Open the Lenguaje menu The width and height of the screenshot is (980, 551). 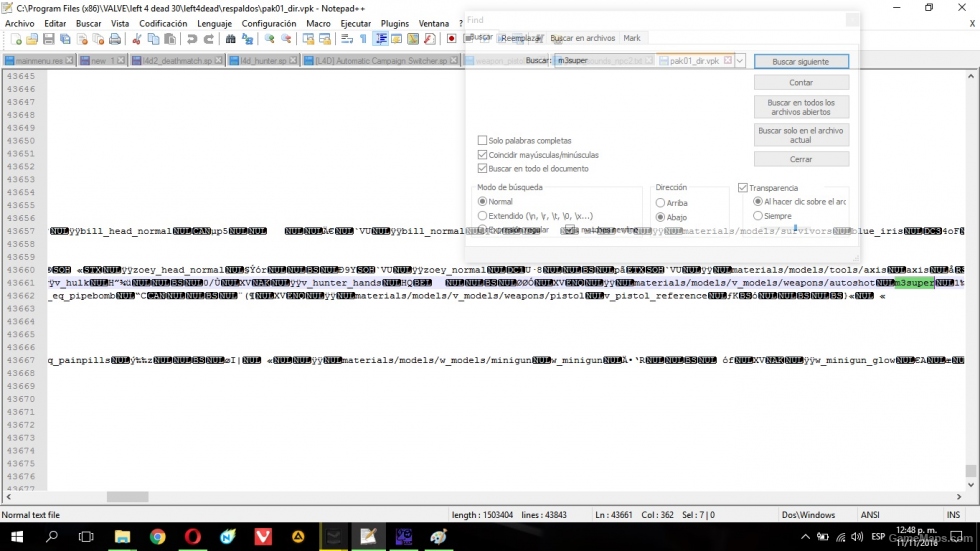(214, 23)
